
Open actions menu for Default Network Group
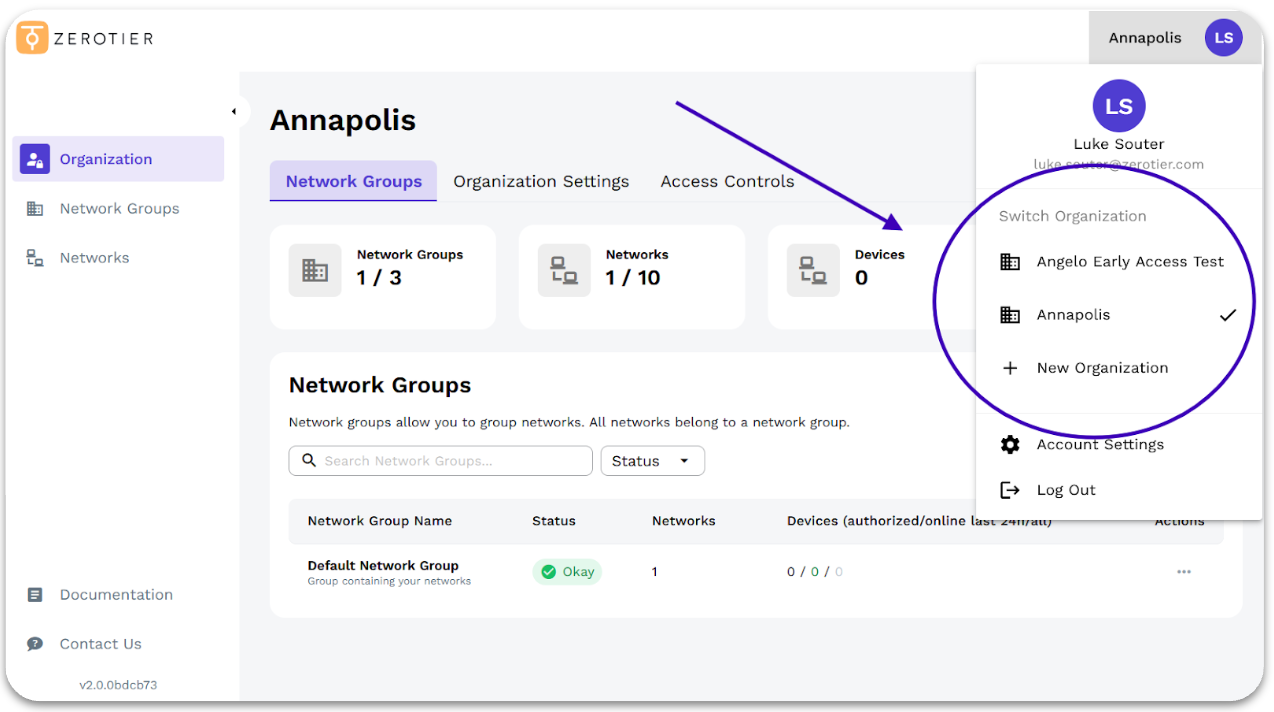[x=1184, y=572]
